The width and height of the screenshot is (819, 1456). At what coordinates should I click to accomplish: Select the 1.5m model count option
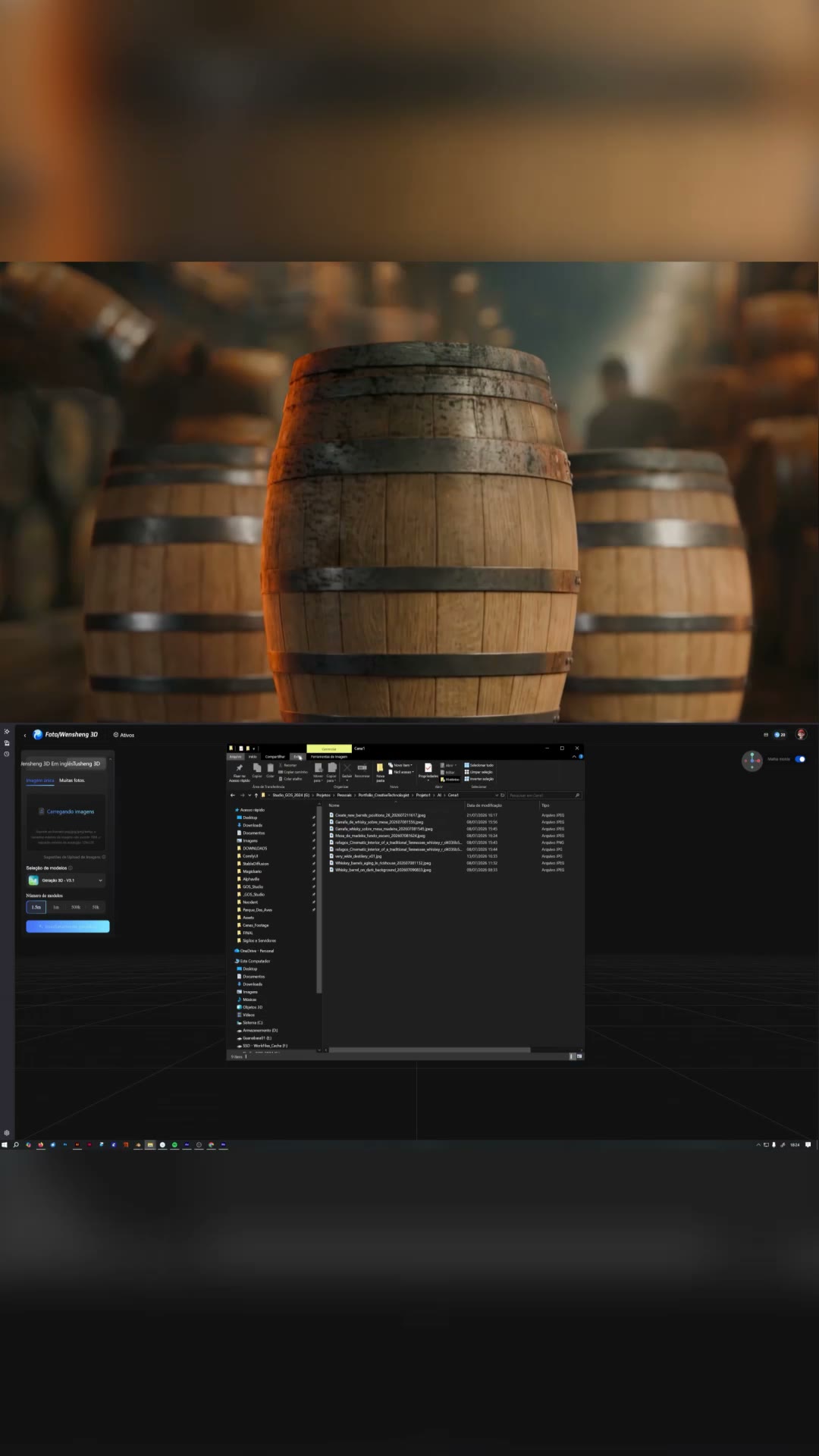(x=36, y=907)
